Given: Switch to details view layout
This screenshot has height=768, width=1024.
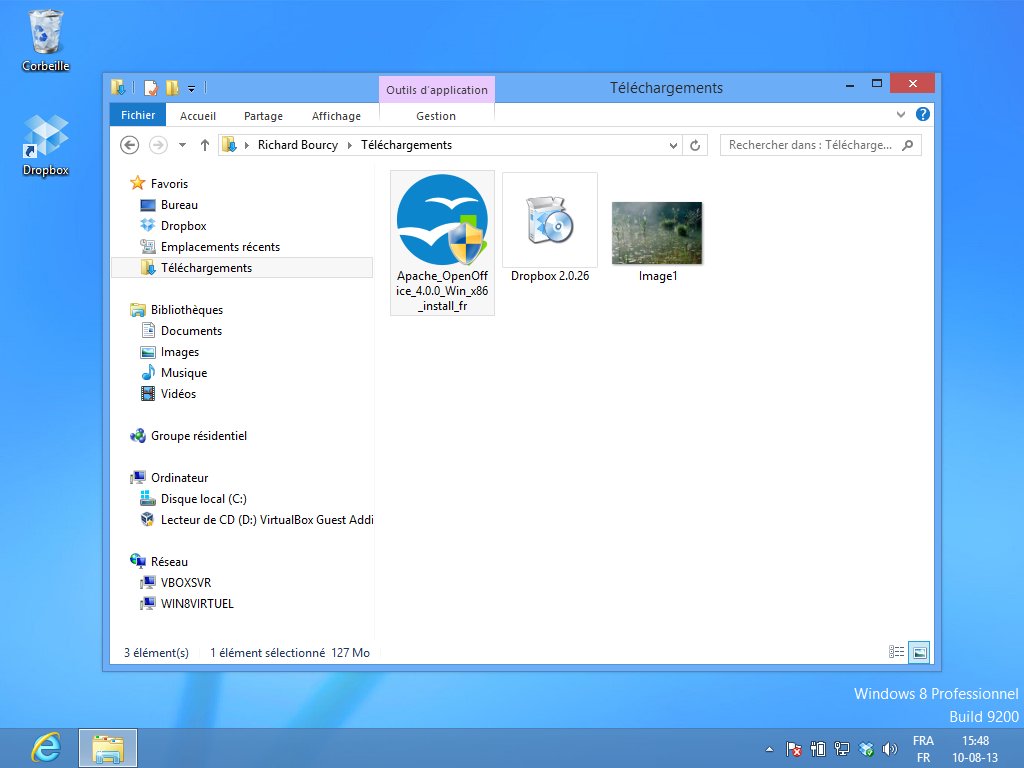Looking at the screenshot, I should [897, 652].
